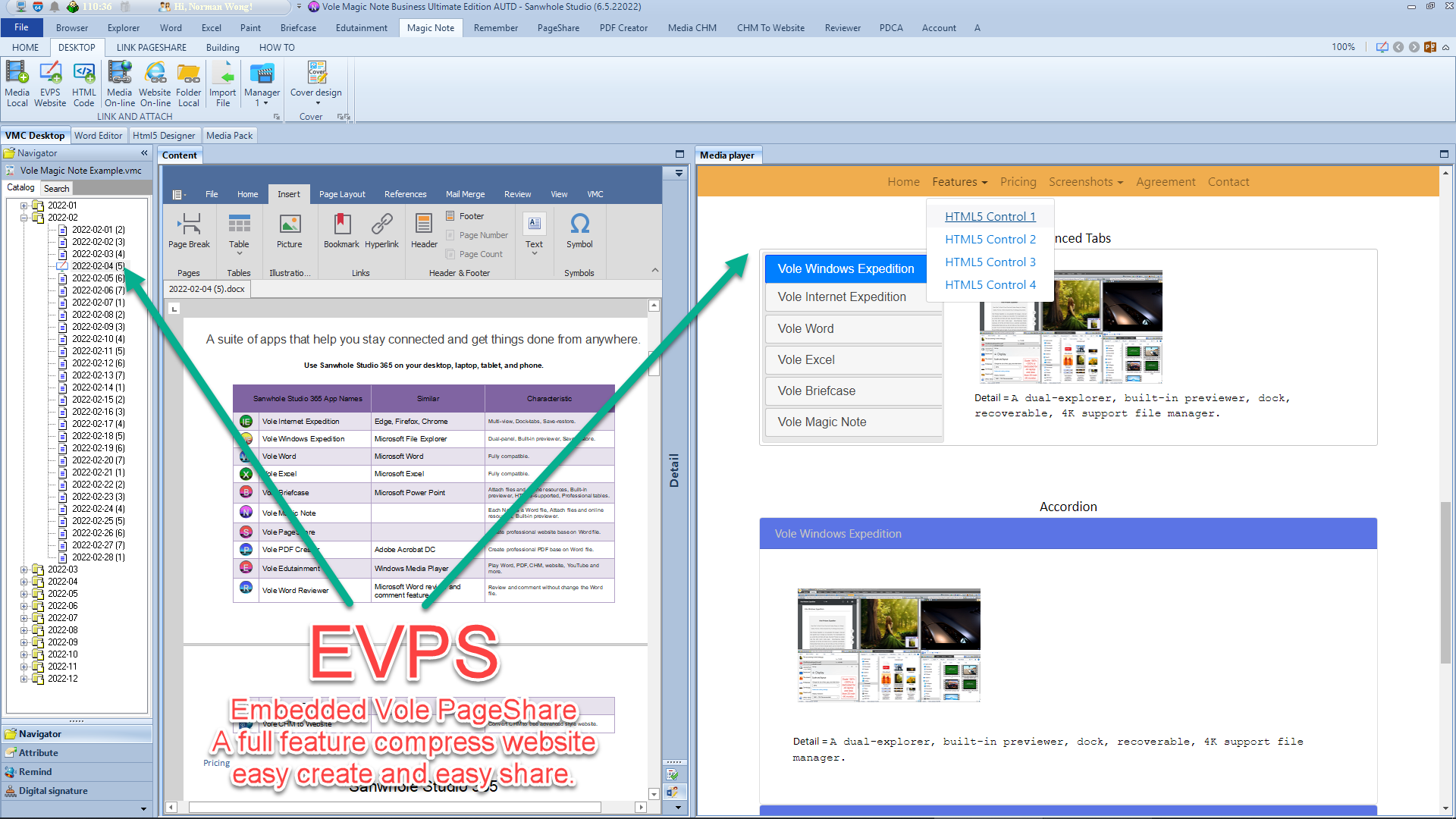This screenshot has height=819, width=1456.
Task: Open the Search tab in Navigator
Action: [56, 188]
